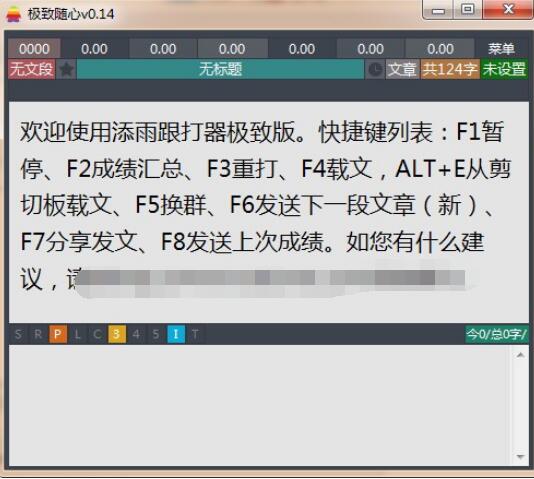Click the 无文段 red label
This screenshot has height=479, width=534.
[x=32, y=69]
